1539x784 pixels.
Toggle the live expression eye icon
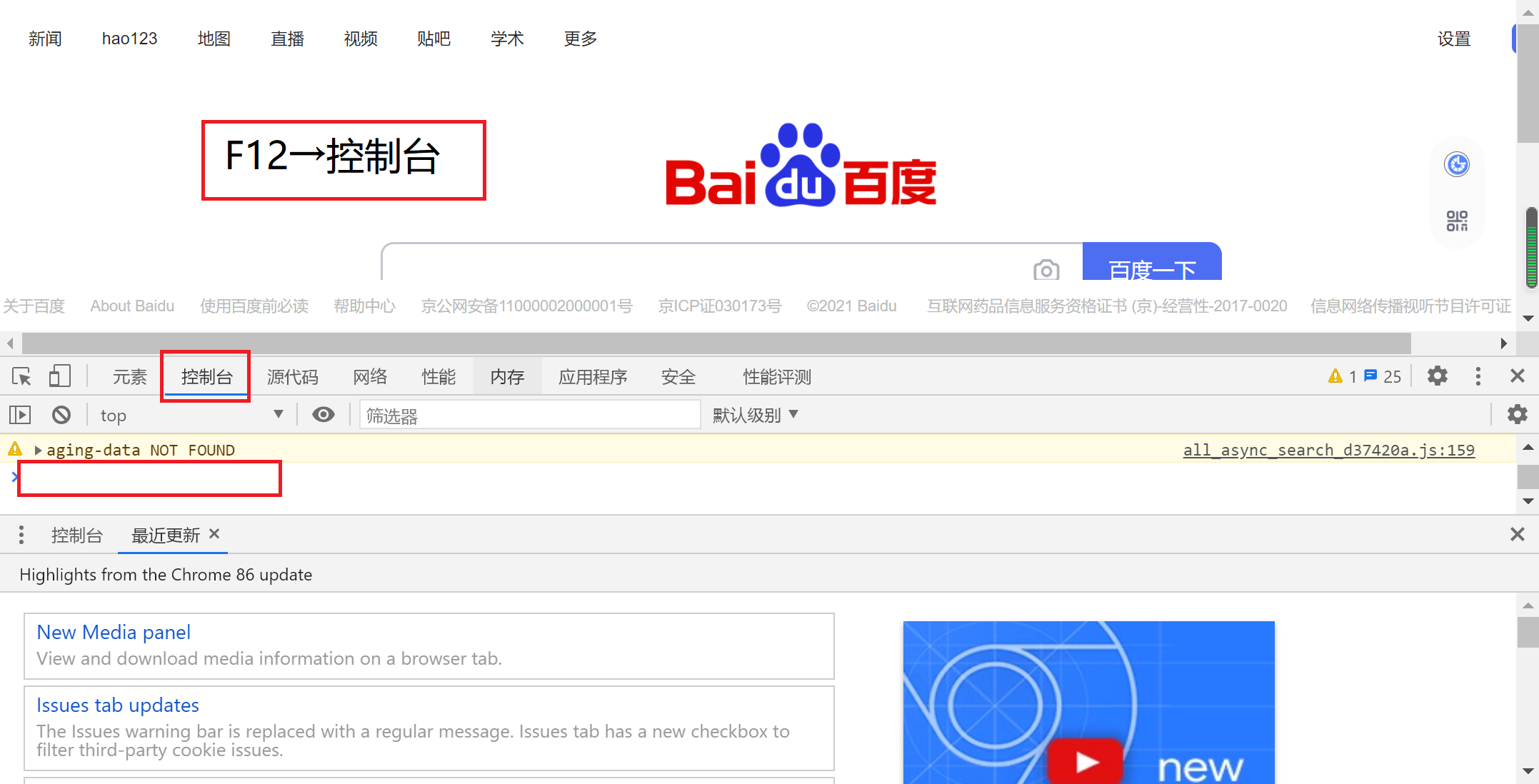click(x=323, y=415)
